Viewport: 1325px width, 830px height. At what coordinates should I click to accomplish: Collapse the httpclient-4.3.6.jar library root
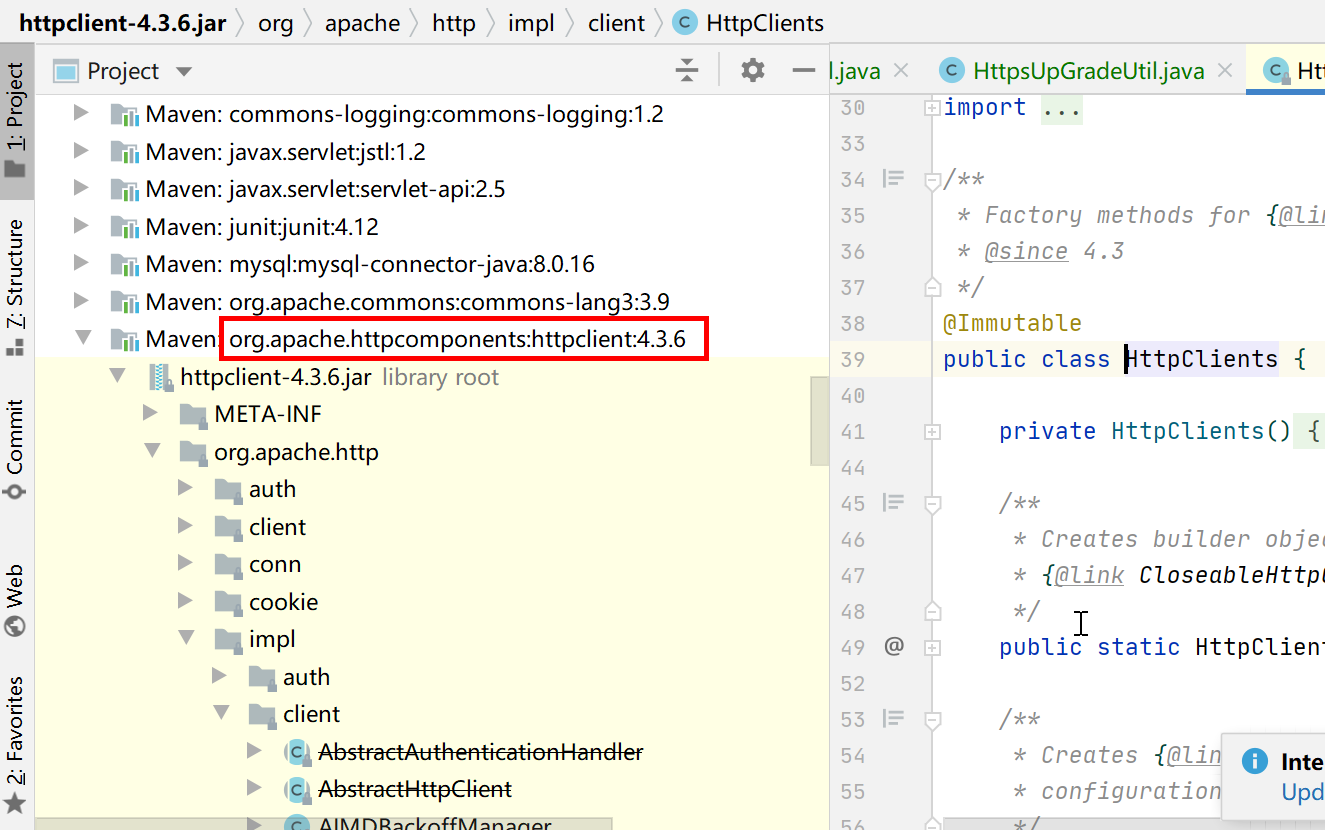point(118,377)
